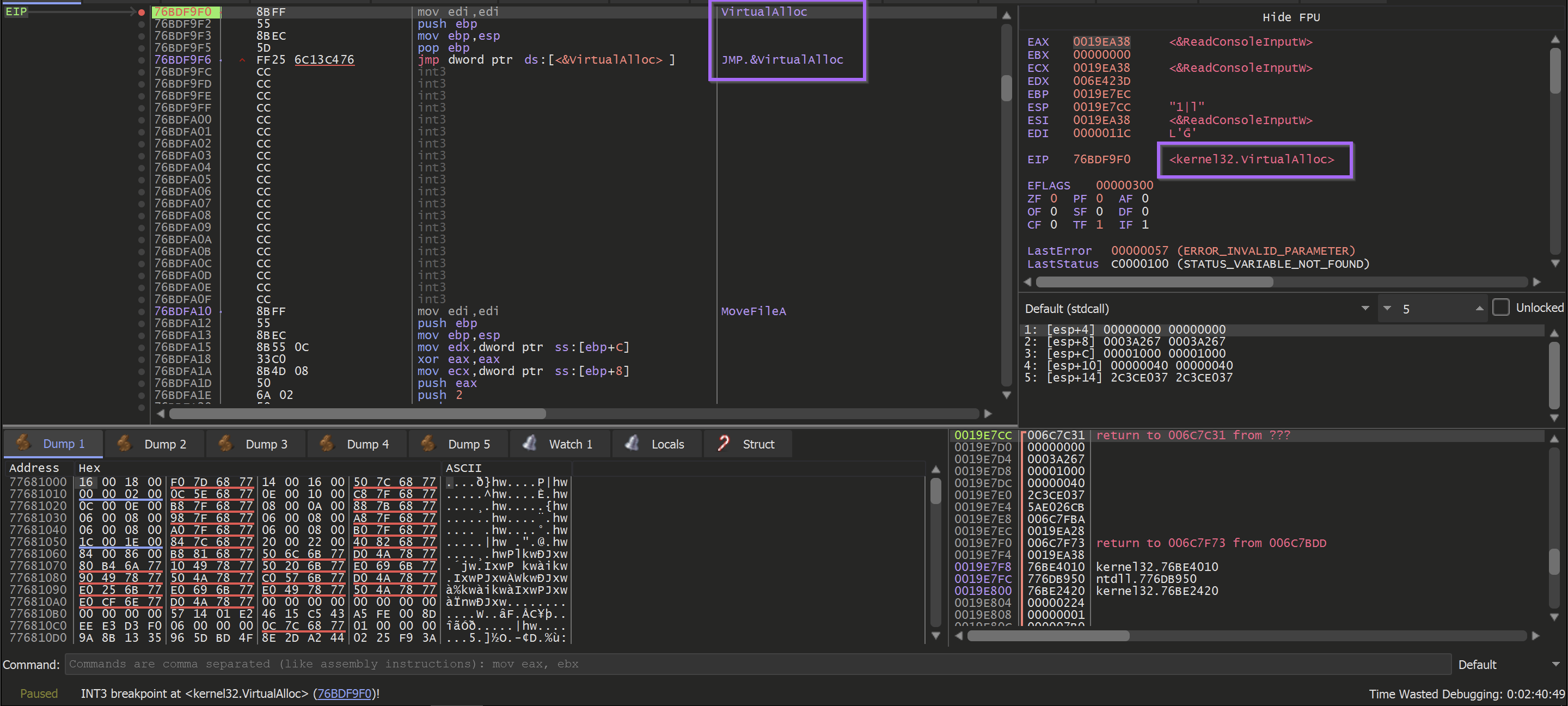Image resolution: width=1568 pixels, height=706 pixels.
Task: Click the Dump 1 tab icon
Action: (23, 443)
